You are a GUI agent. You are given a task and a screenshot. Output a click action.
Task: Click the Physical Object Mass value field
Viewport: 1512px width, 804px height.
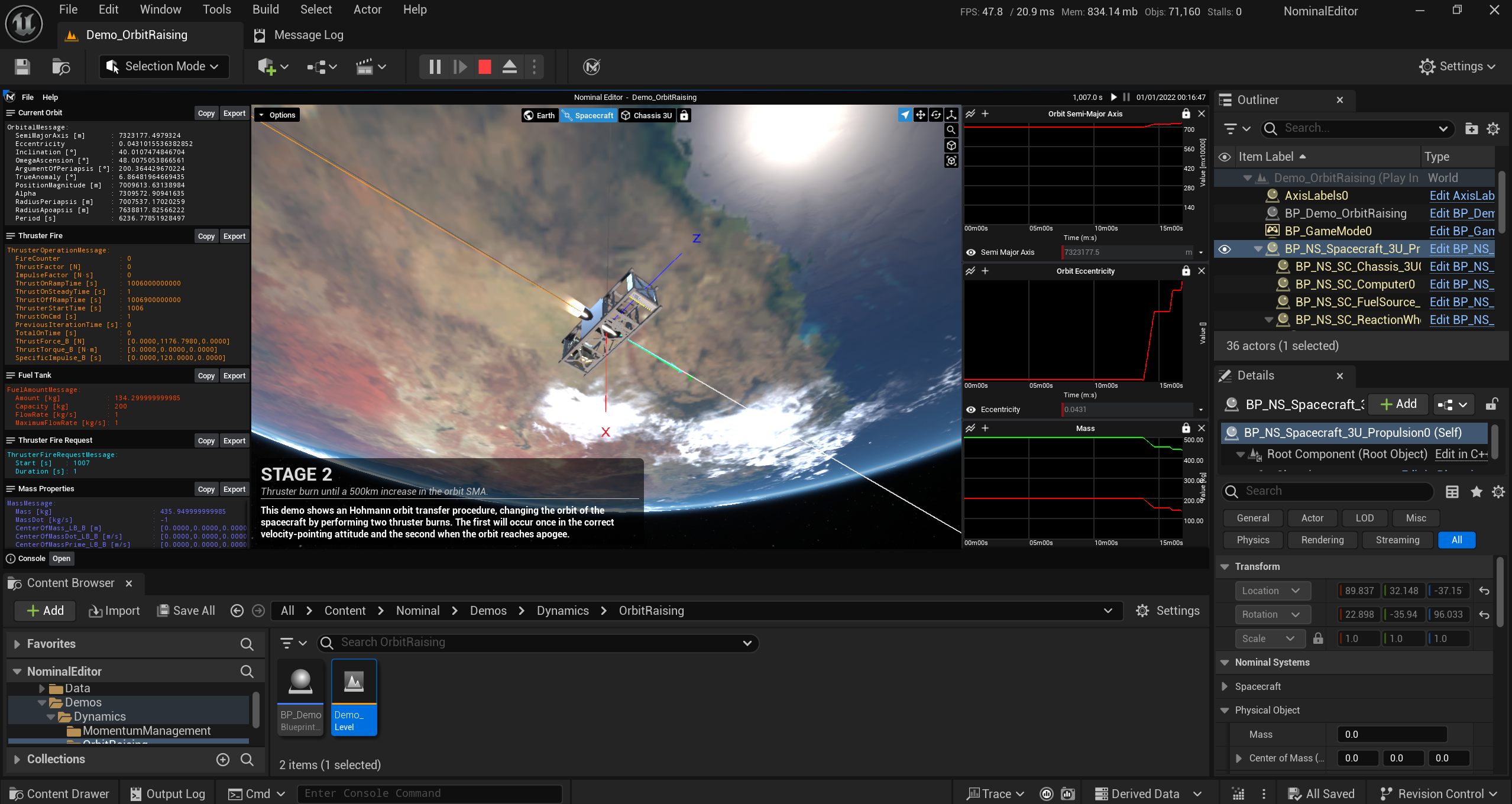pos(1392,734)
